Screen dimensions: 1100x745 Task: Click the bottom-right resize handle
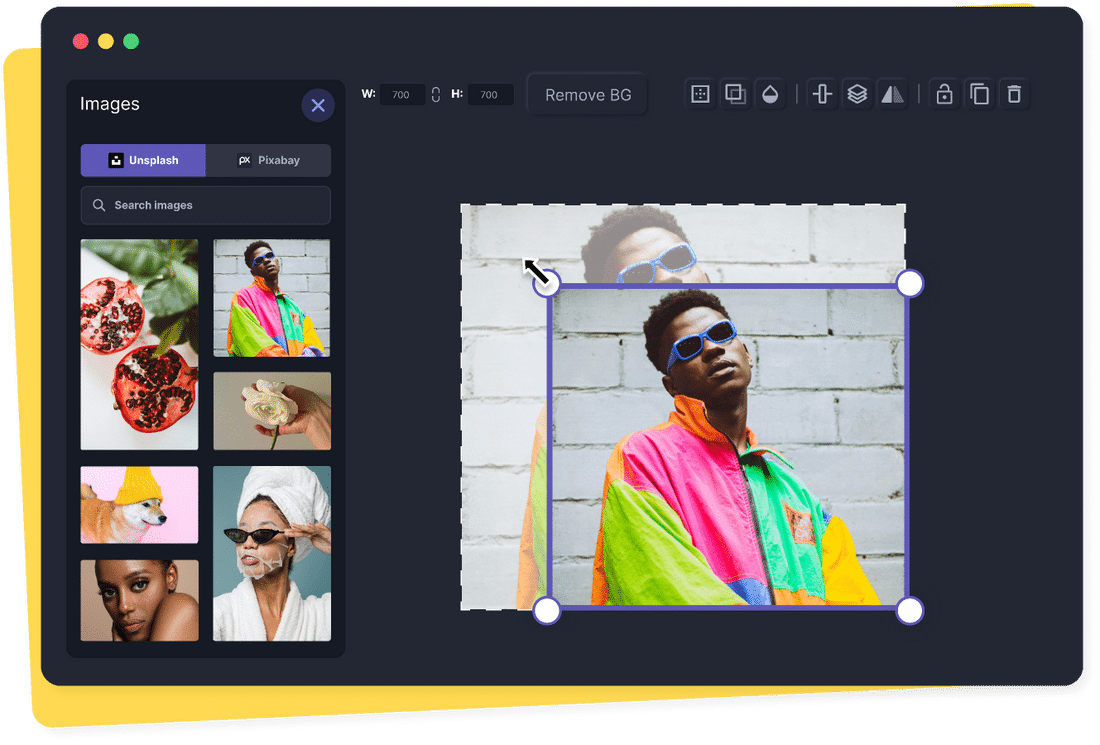pos(909,609)
